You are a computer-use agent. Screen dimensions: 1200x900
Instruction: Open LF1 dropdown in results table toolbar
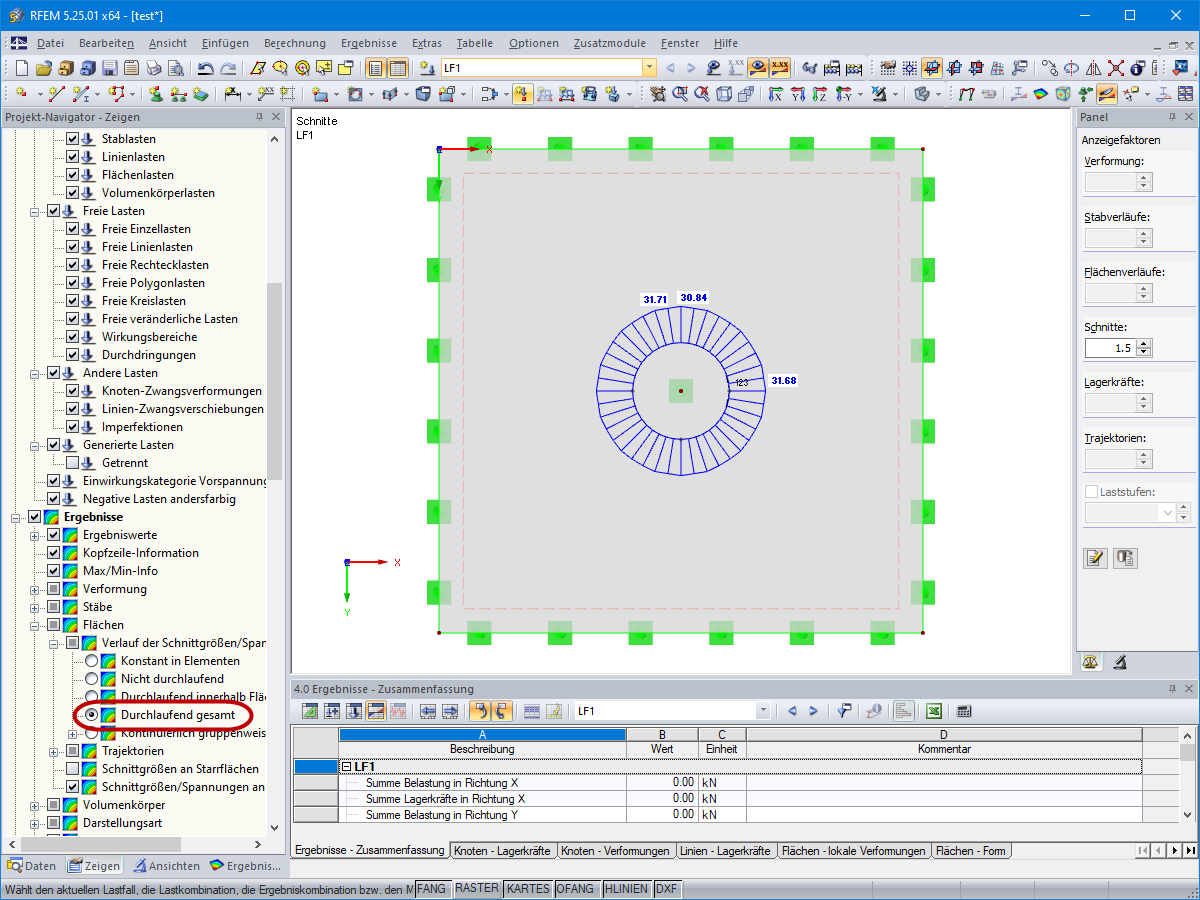pos(764,711)
